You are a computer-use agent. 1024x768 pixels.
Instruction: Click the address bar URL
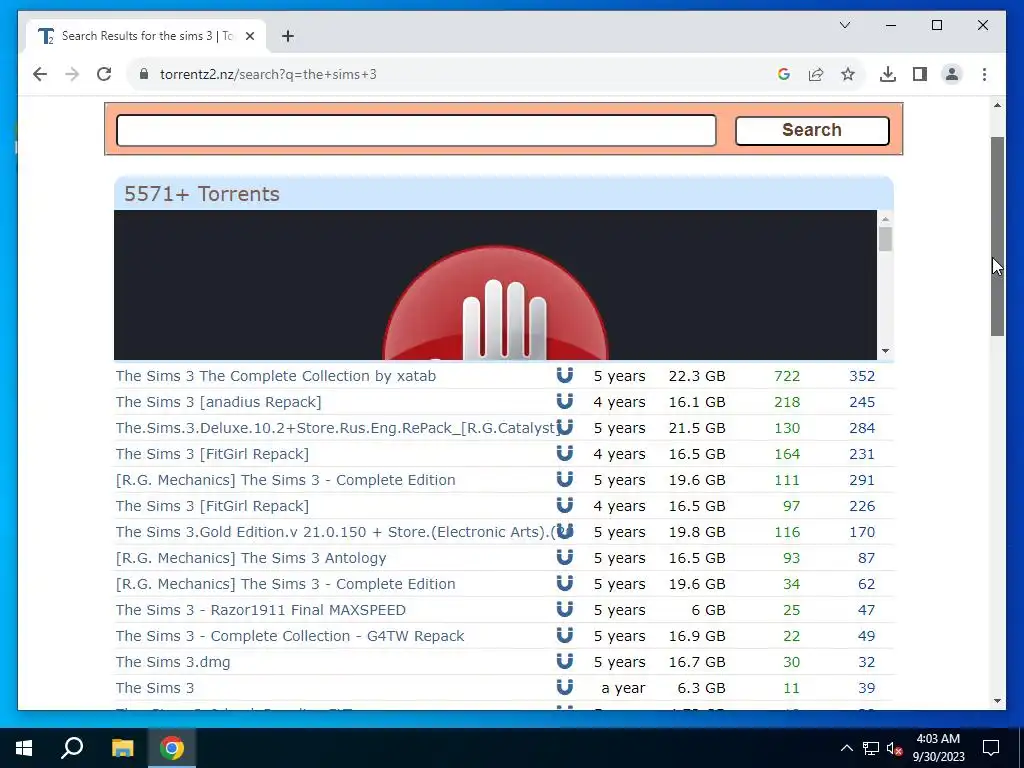coord(268,74)
